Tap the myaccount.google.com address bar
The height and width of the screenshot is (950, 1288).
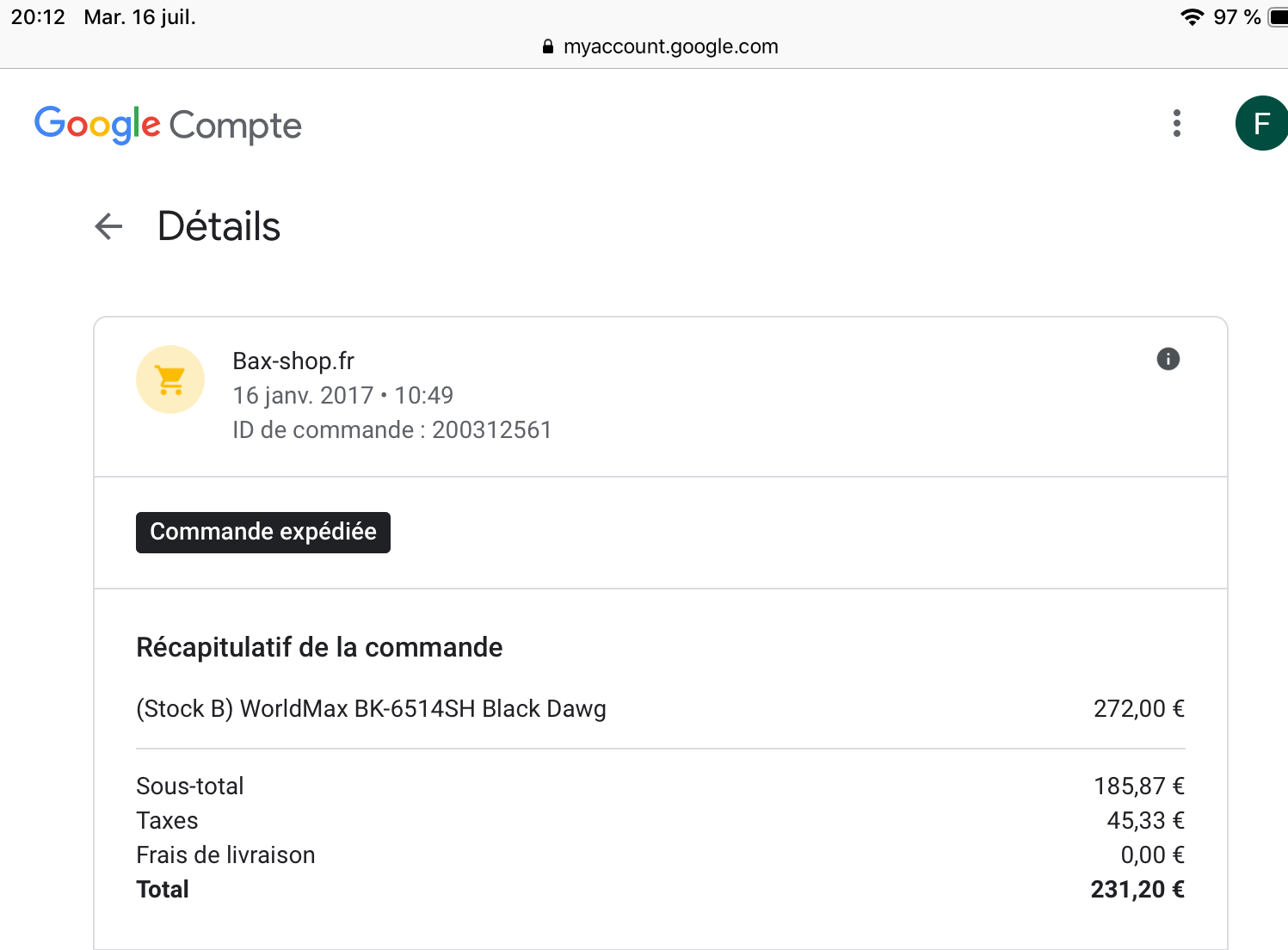[x=670, y=46]
